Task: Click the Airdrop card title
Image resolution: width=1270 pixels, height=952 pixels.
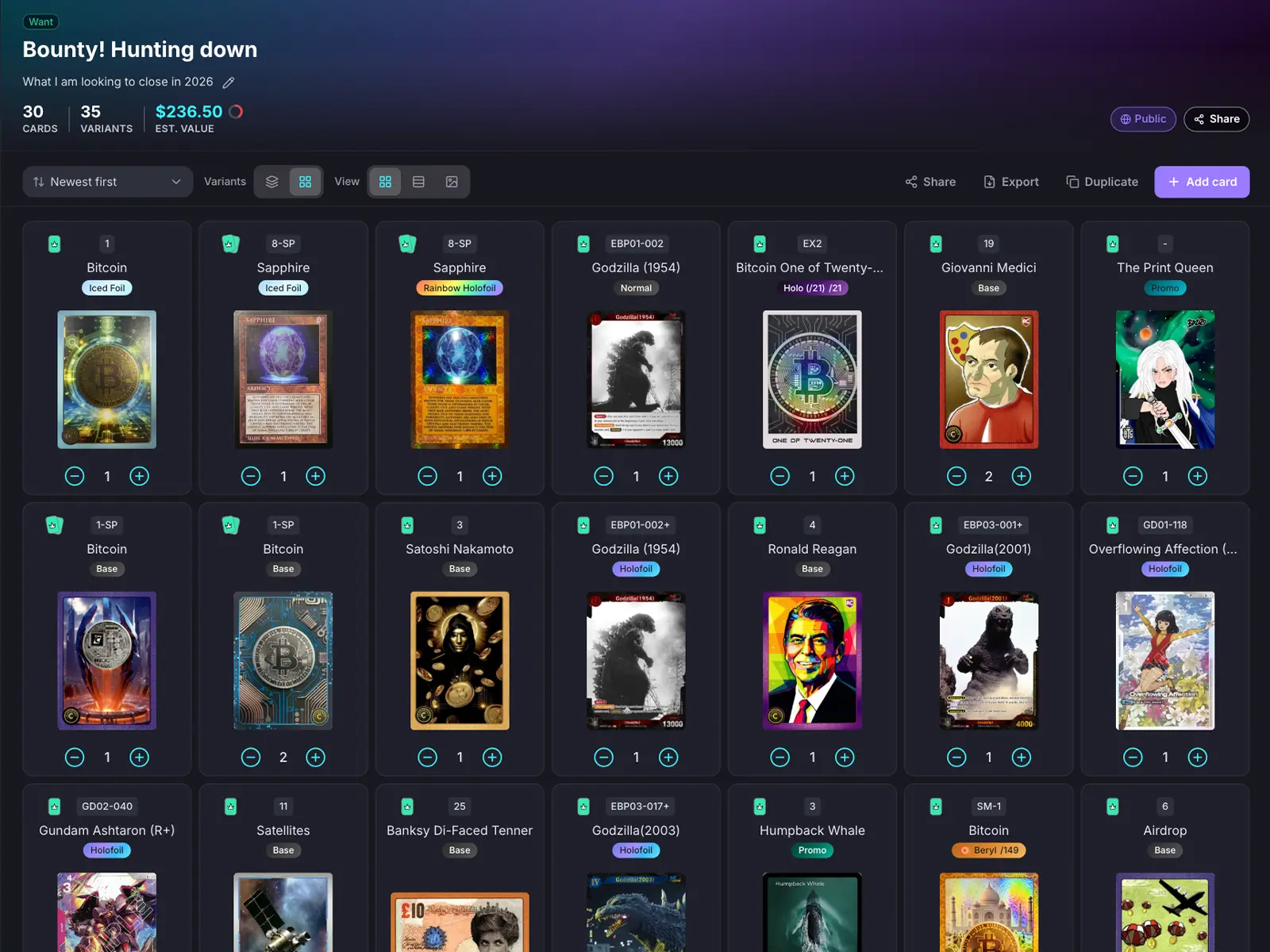Action: 1165,831
